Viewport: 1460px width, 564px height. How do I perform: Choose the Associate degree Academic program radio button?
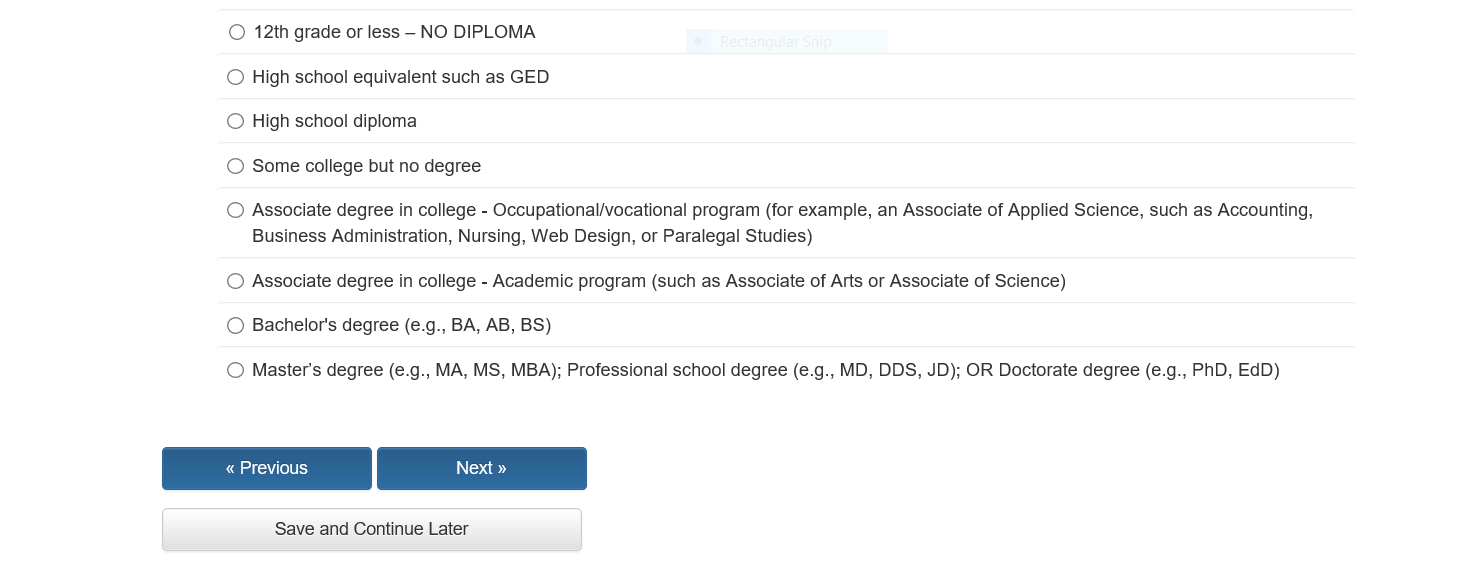click(236, 281)
